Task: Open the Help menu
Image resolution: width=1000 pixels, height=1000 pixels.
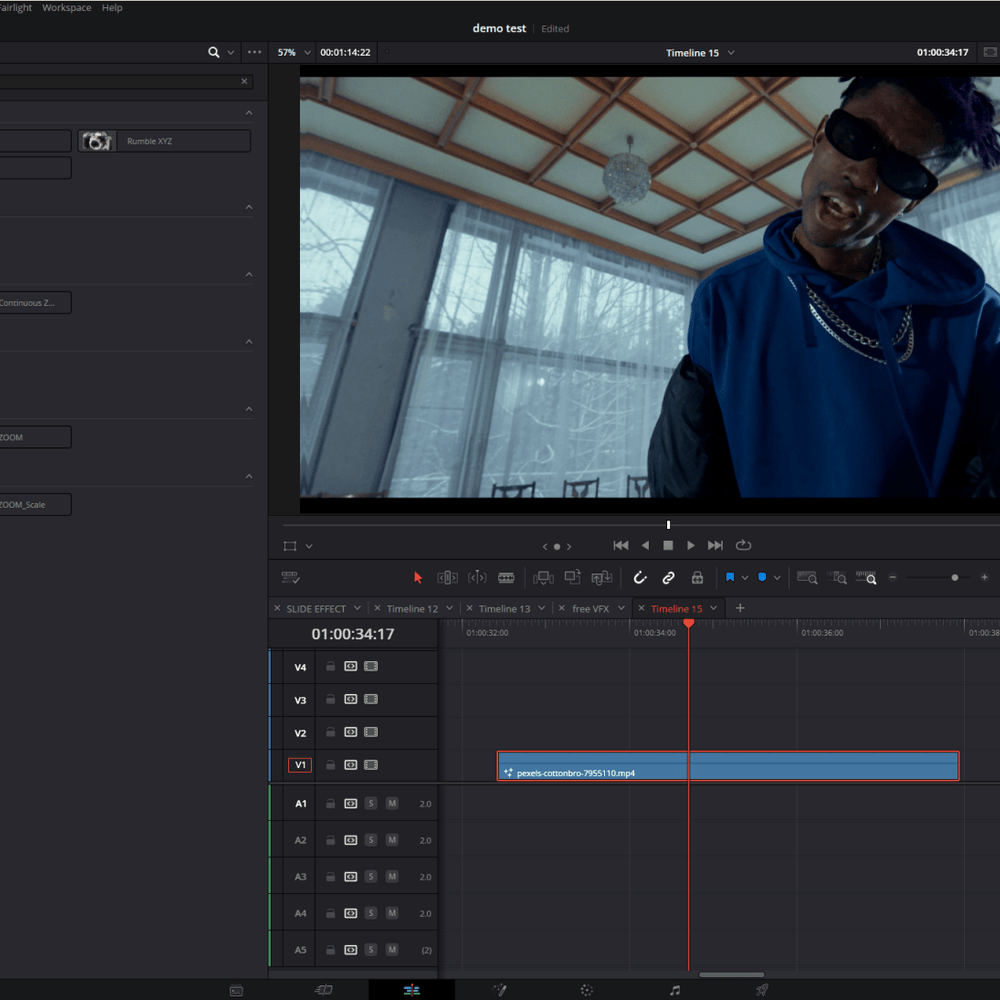Action: [112, 8]
